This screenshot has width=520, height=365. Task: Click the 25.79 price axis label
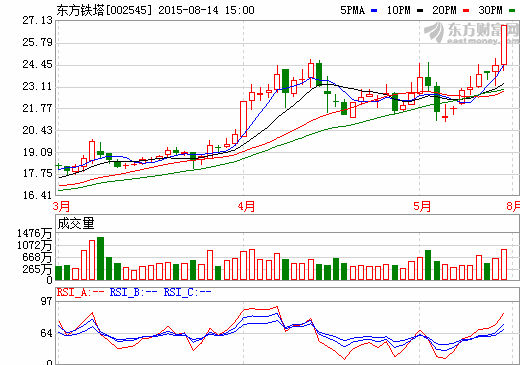(38, 43)
